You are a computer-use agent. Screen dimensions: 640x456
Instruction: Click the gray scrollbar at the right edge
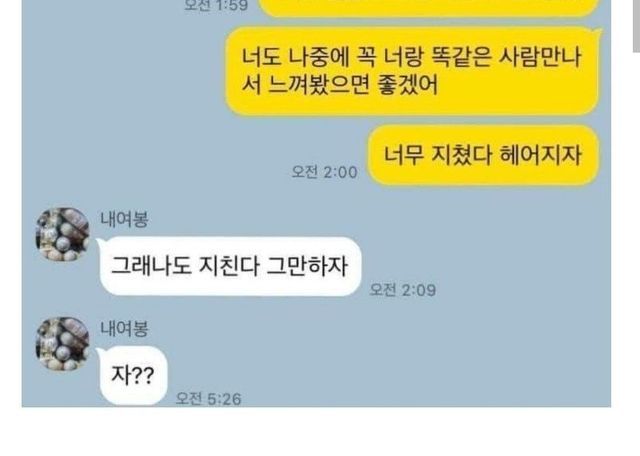coord(636,26)
